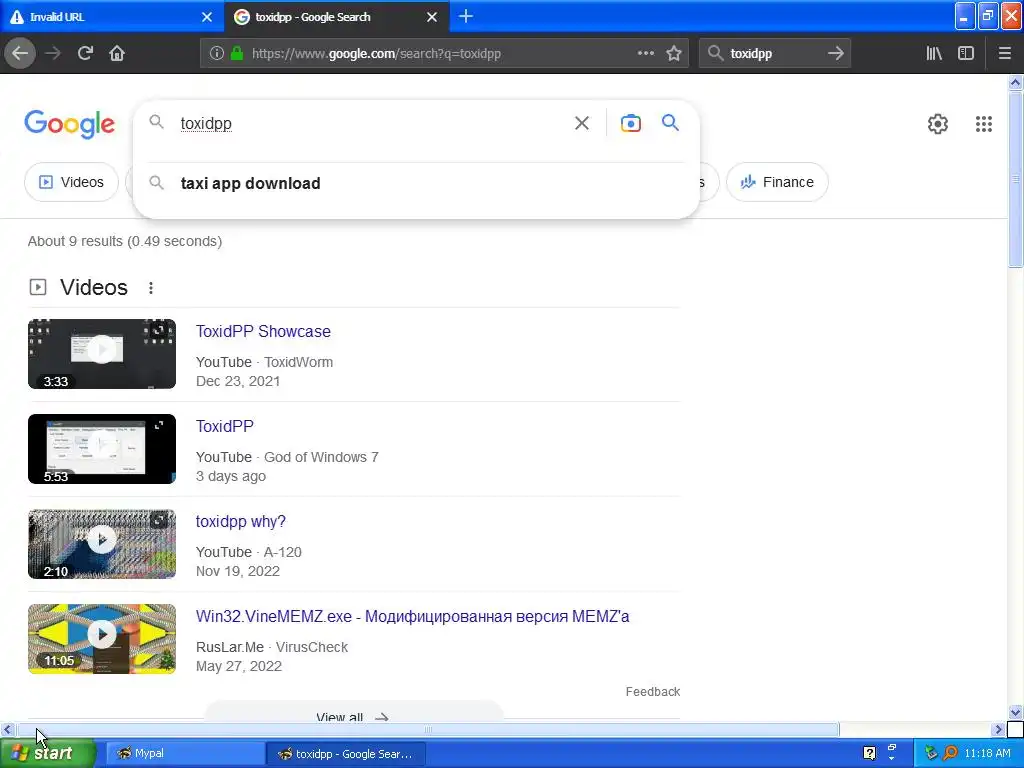
Task: Open the 'toxidpp why?' video link
Action: 240,522
